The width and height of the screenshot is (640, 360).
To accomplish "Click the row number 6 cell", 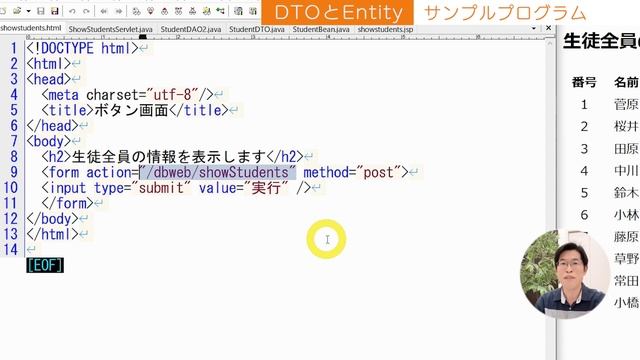I will tap(584, 215).
